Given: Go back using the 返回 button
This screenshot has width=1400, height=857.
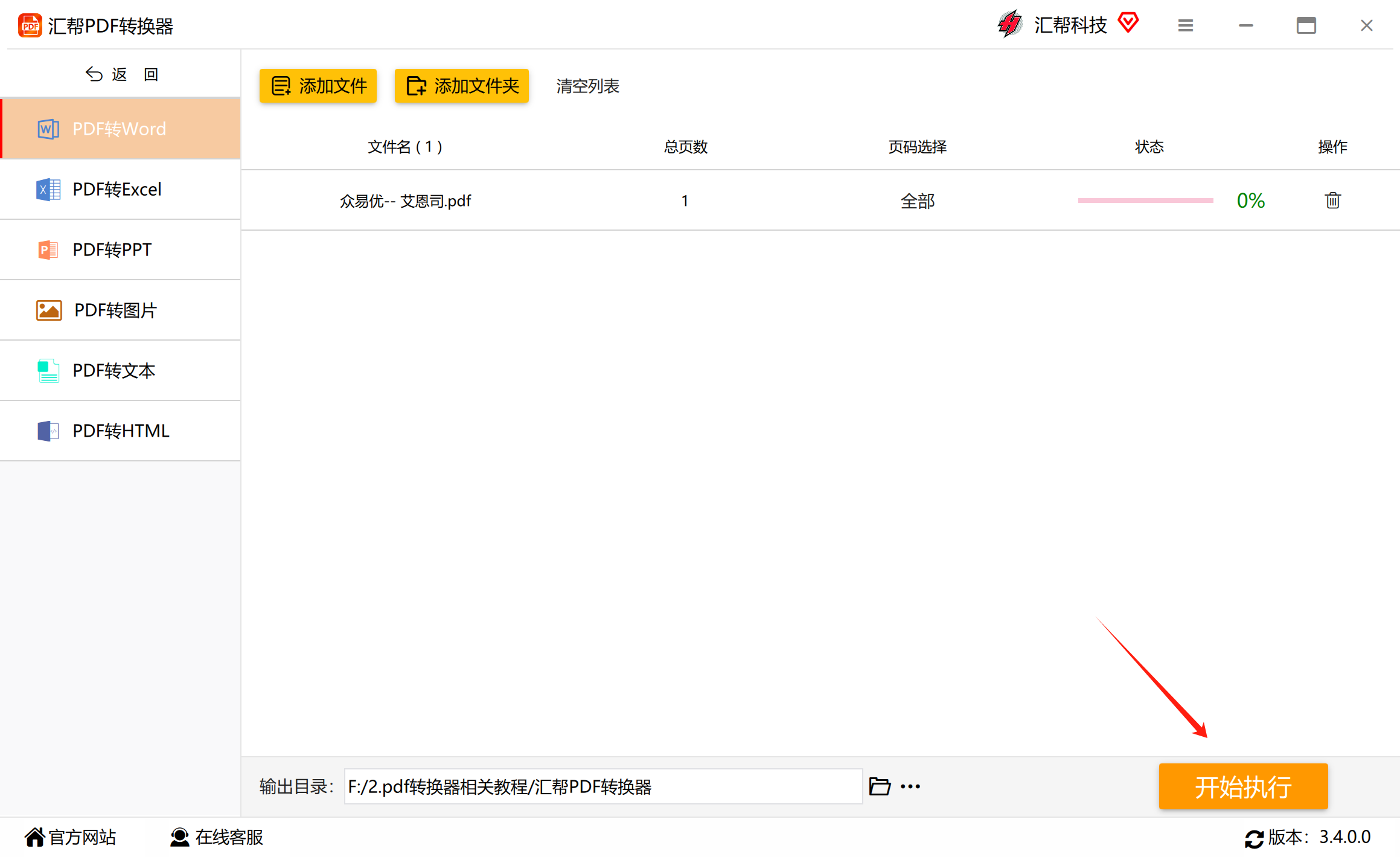Looking at the screenshot, I should coord(121,74).
